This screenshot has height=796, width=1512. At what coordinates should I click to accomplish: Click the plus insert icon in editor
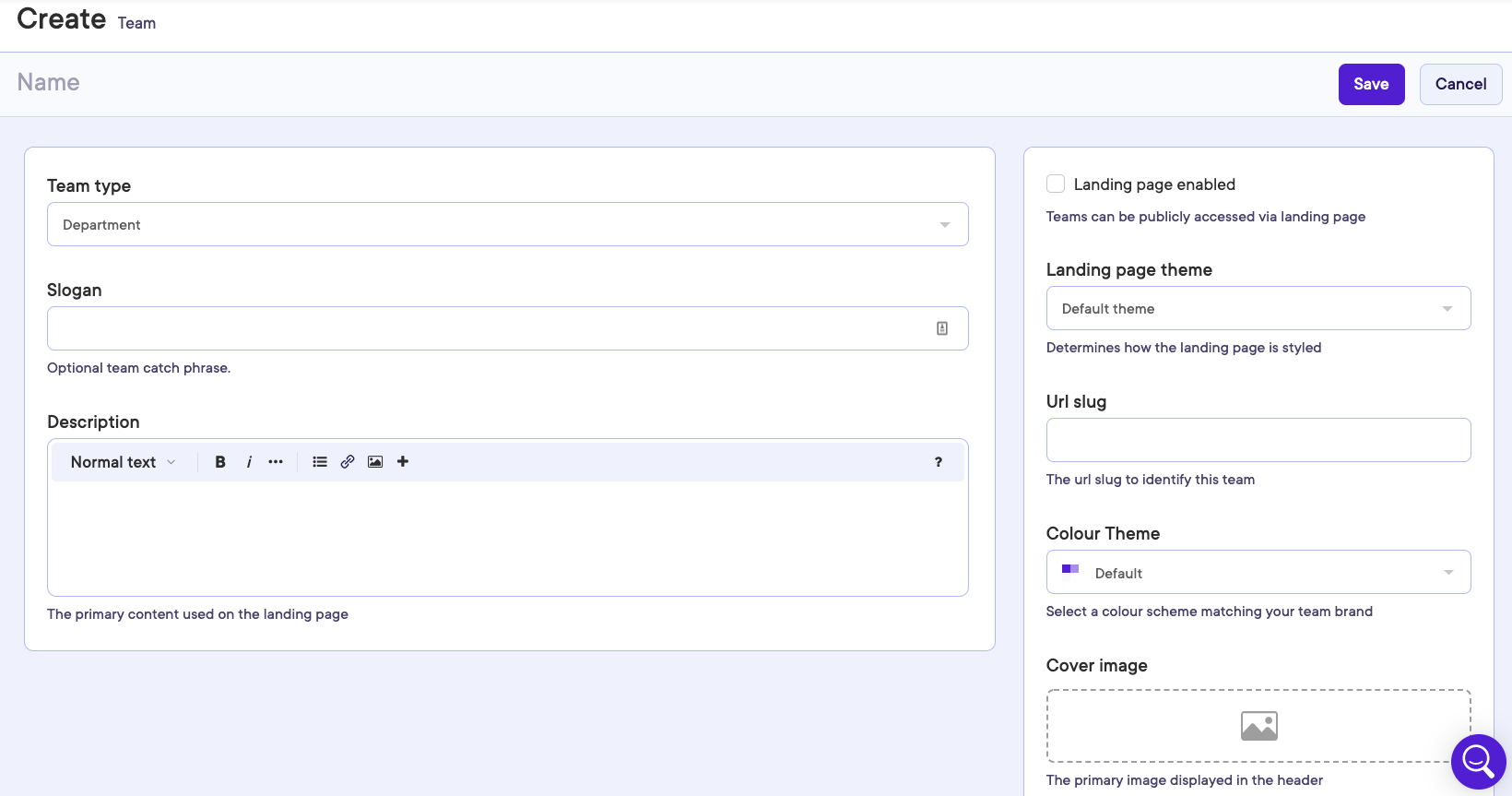(403, 462)
